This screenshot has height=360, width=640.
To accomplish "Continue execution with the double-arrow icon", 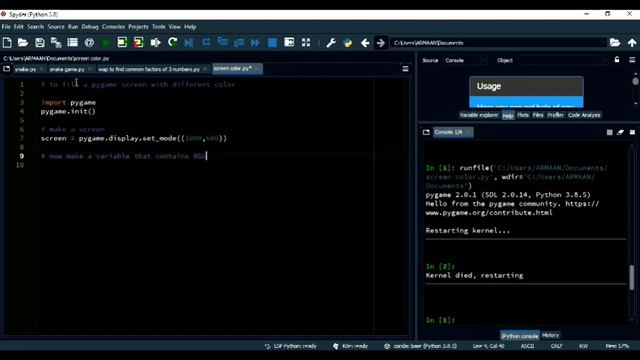I will pos(256,42).
